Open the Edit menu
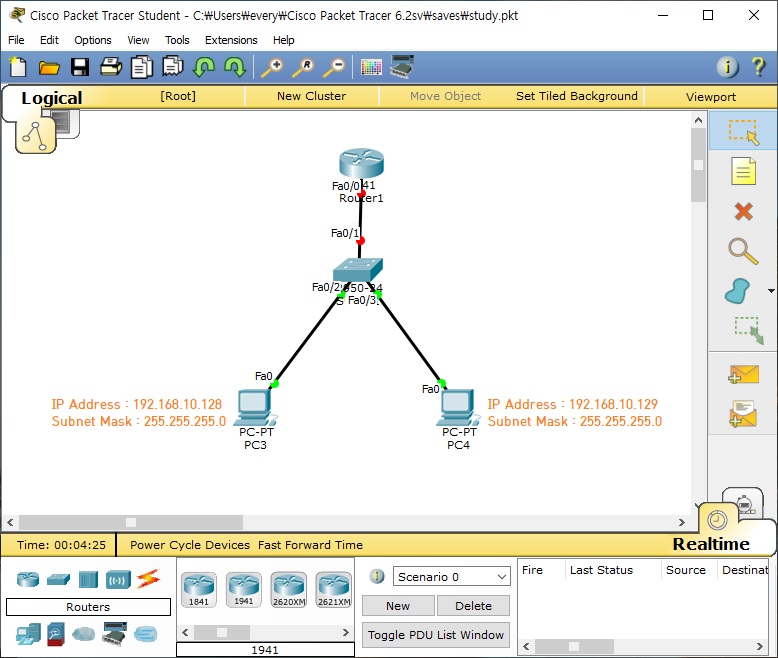The height and width of the screenshot is (658, 778). [x=49, y=40]
